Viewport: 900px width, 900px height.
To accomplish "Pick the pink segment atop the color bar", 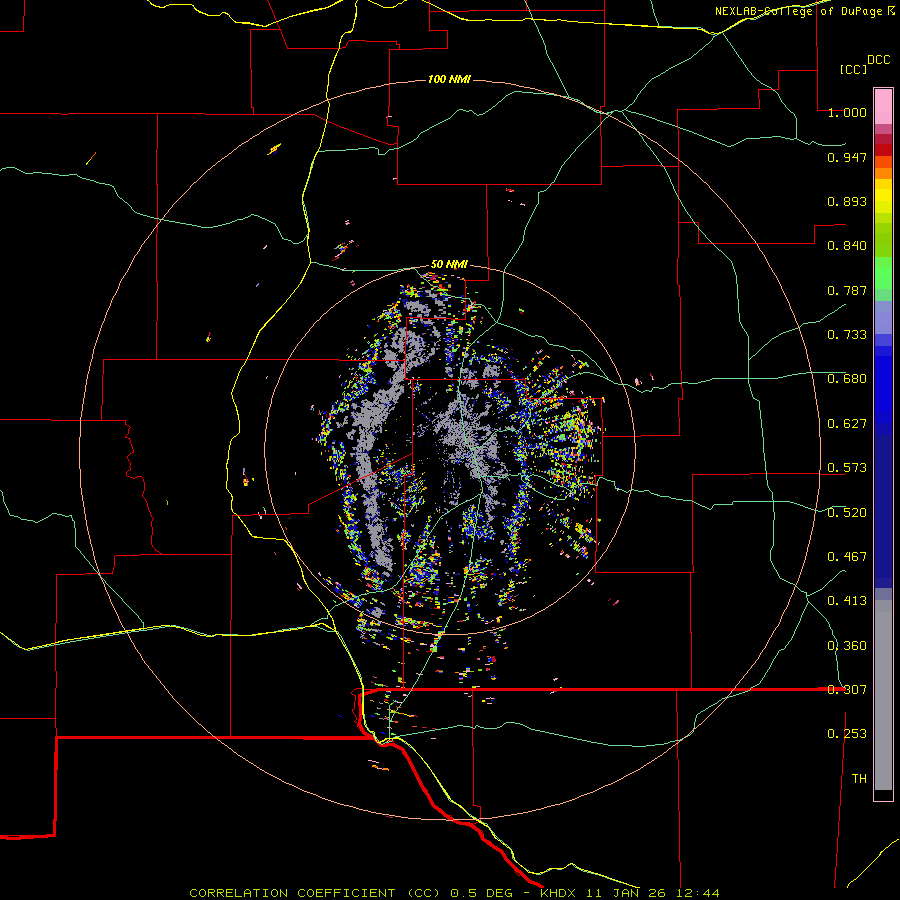I will [x=883, y=106].
